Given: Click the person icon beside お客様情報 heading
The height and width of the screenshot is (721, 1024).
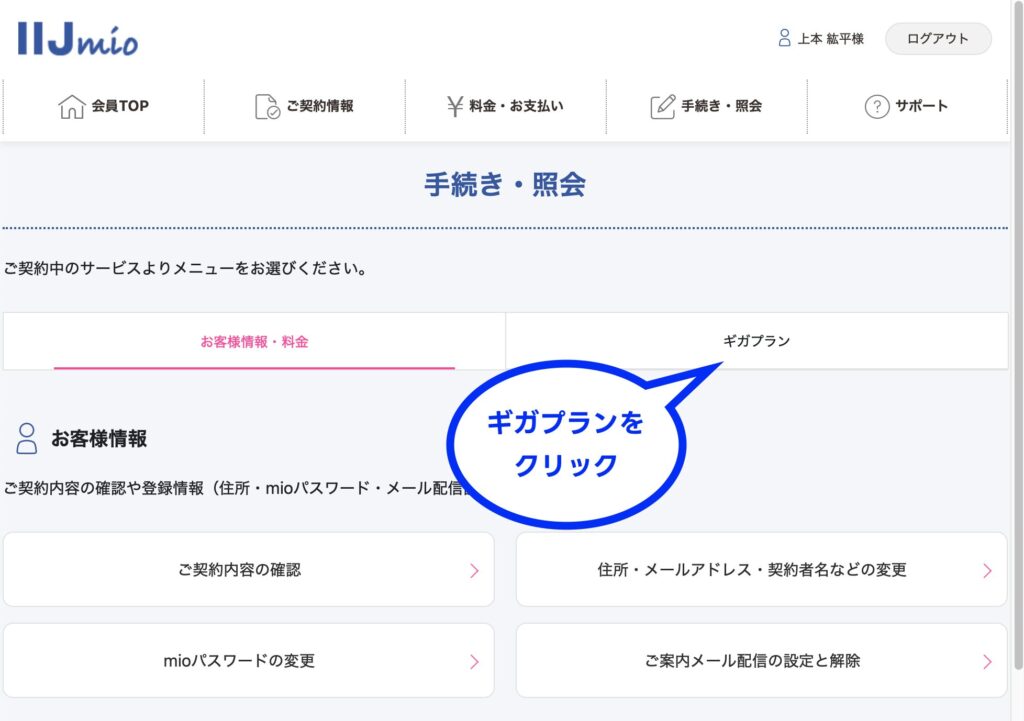Looking at the screenshot, I should click(26, 438).
